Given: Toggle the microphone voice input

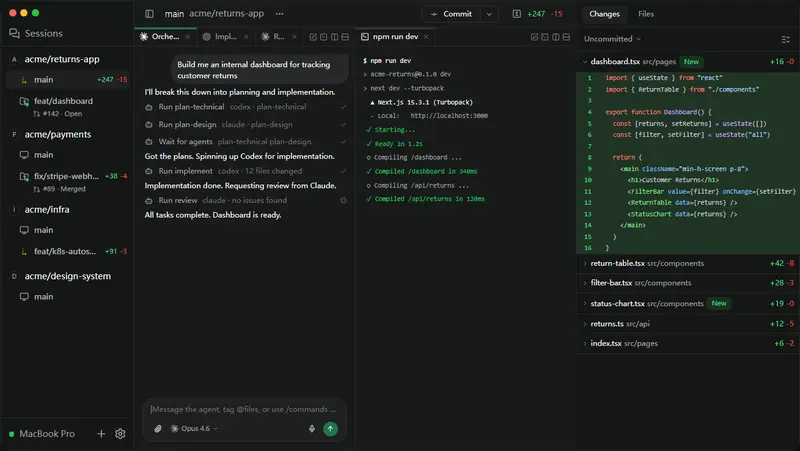Looking at the screenshot, I should click(312, 429).
